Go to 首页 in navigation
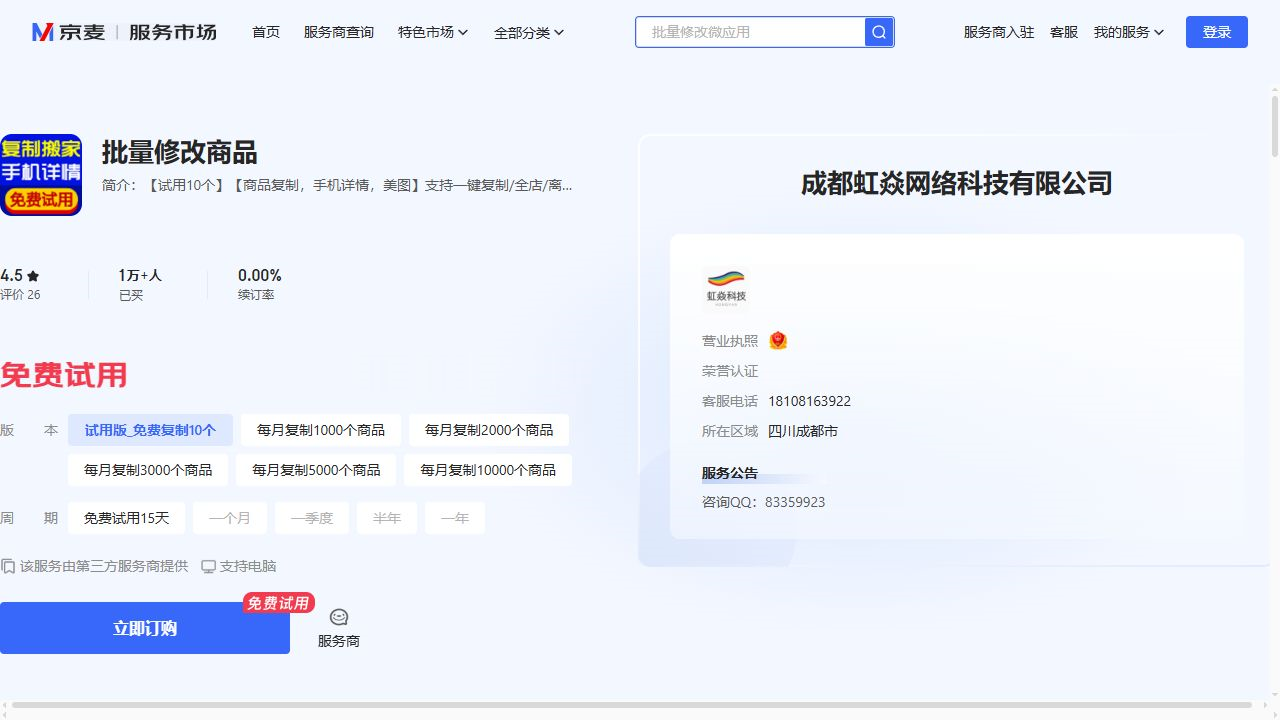 point(266,32)
